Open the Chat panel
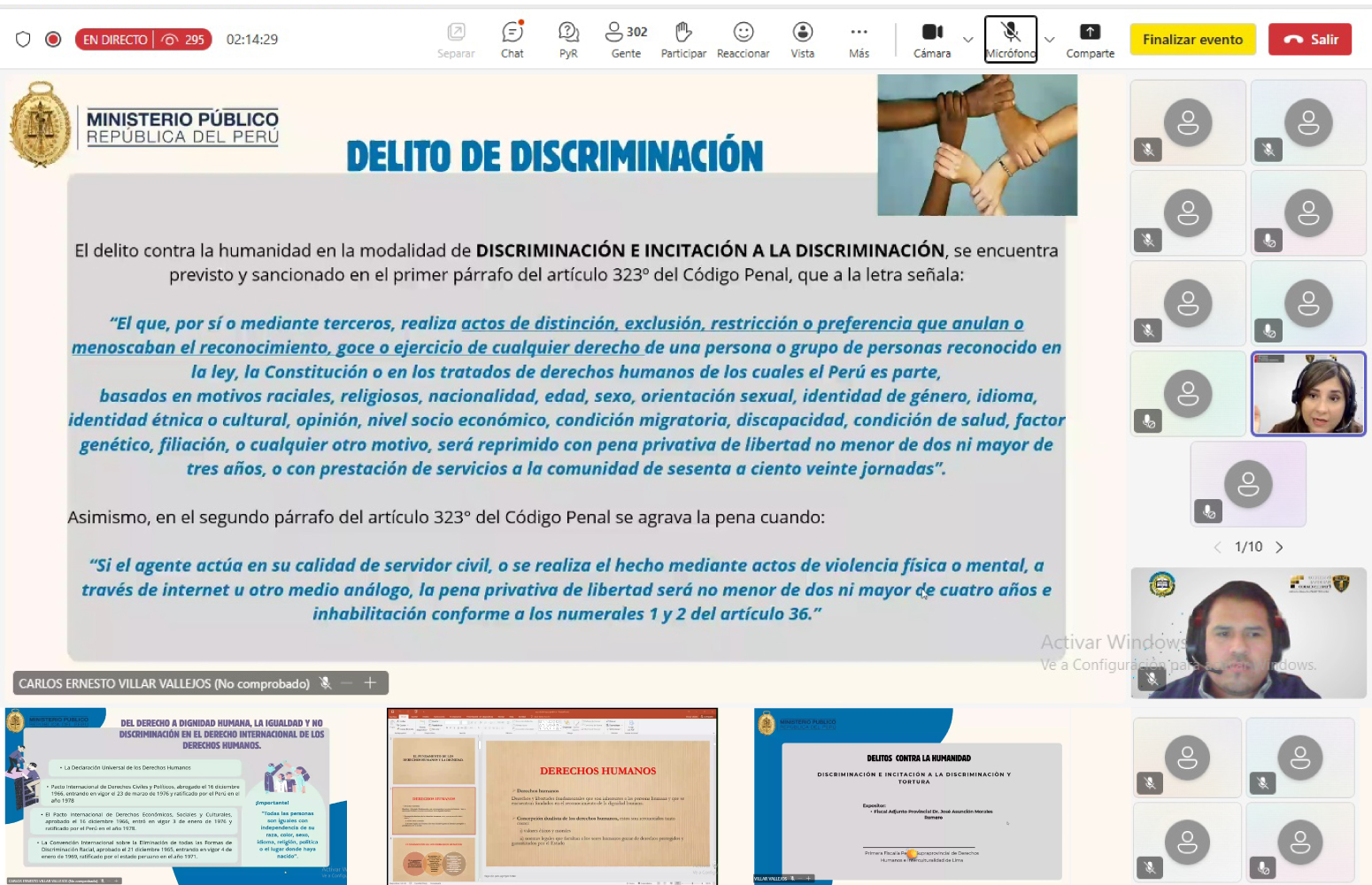1372x885 pixels. (512, 39)
